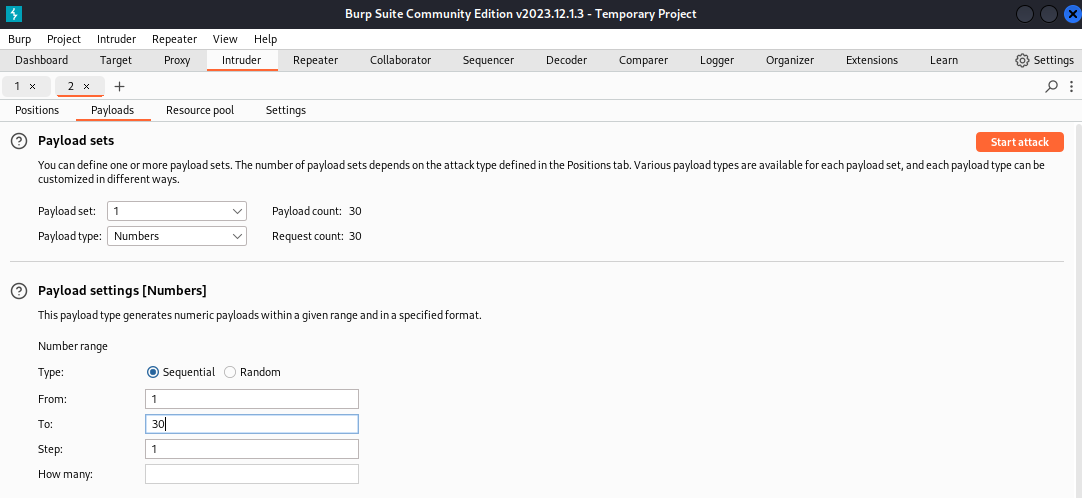Switch to the Extensions tab

coord(872,60)
